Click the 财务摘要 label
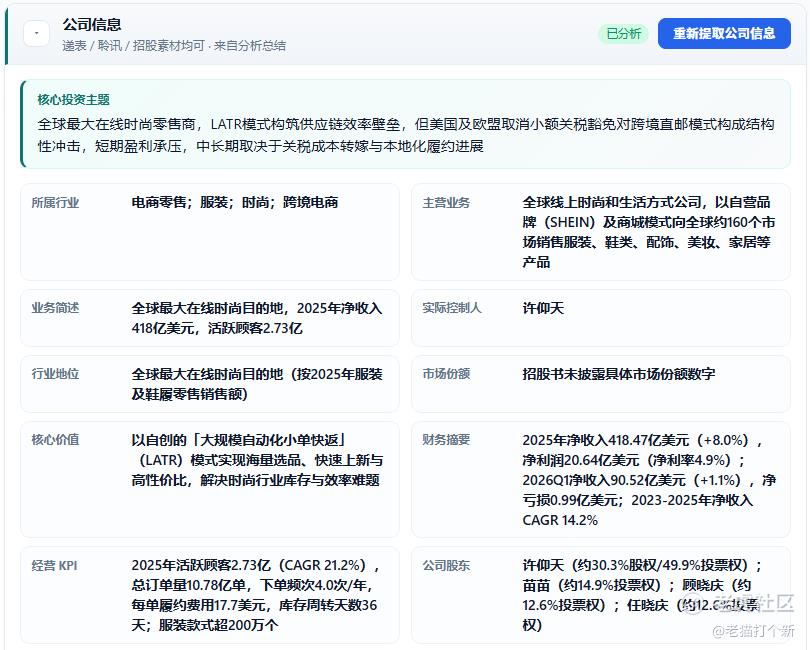The image size is (810, 650). 446,440
